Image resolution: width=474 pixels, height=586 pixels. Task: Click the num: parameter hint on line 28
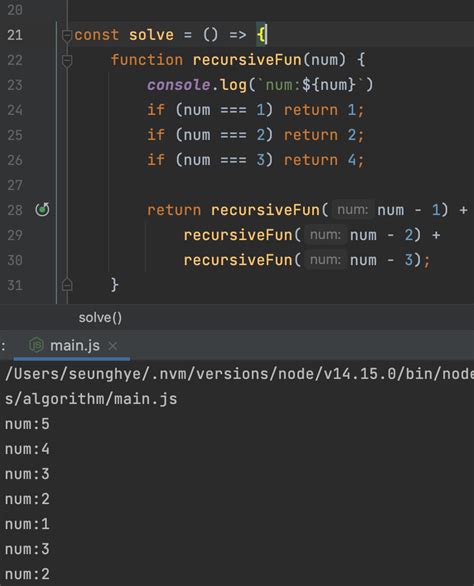click(353, 210)
